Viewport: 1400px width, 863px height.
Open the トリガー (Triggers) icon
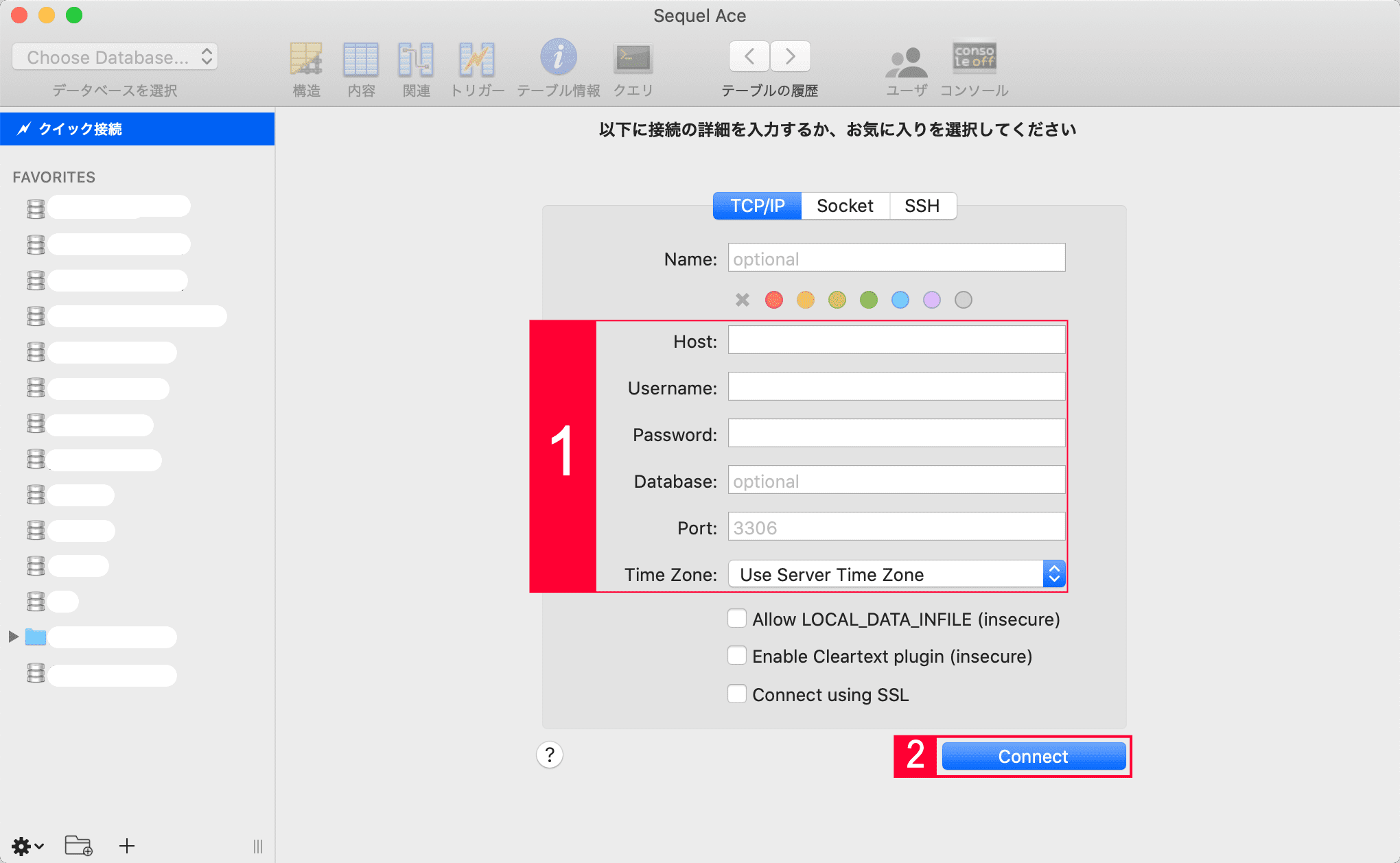[478, 58]
